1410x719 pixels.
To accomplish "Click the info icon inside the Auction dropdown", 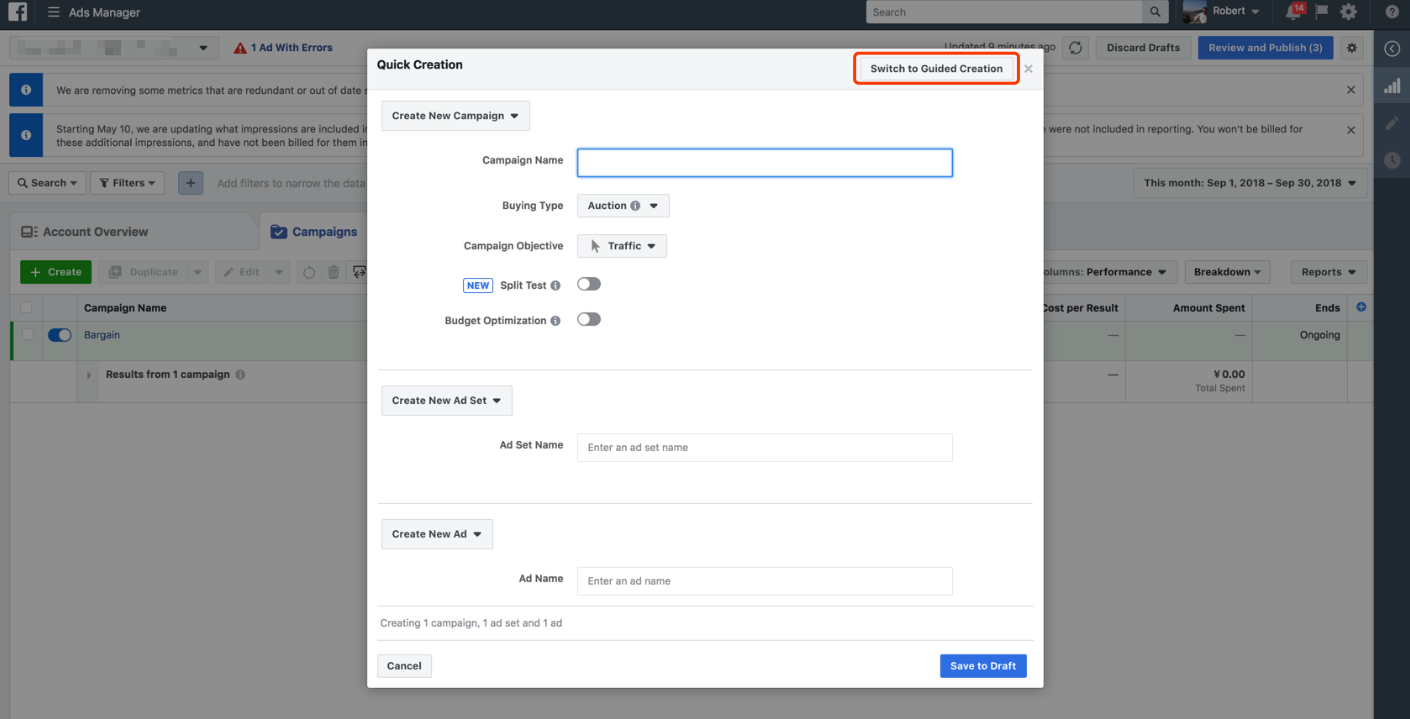I will 636,206.
